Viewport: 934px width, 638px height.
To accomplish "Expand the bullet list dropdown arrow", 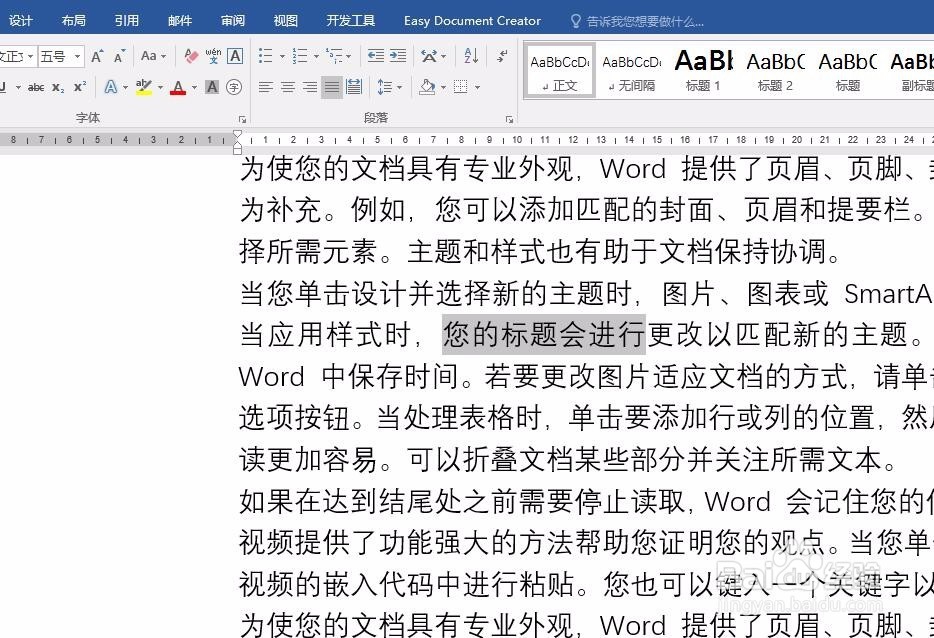I will click(282, 57).
